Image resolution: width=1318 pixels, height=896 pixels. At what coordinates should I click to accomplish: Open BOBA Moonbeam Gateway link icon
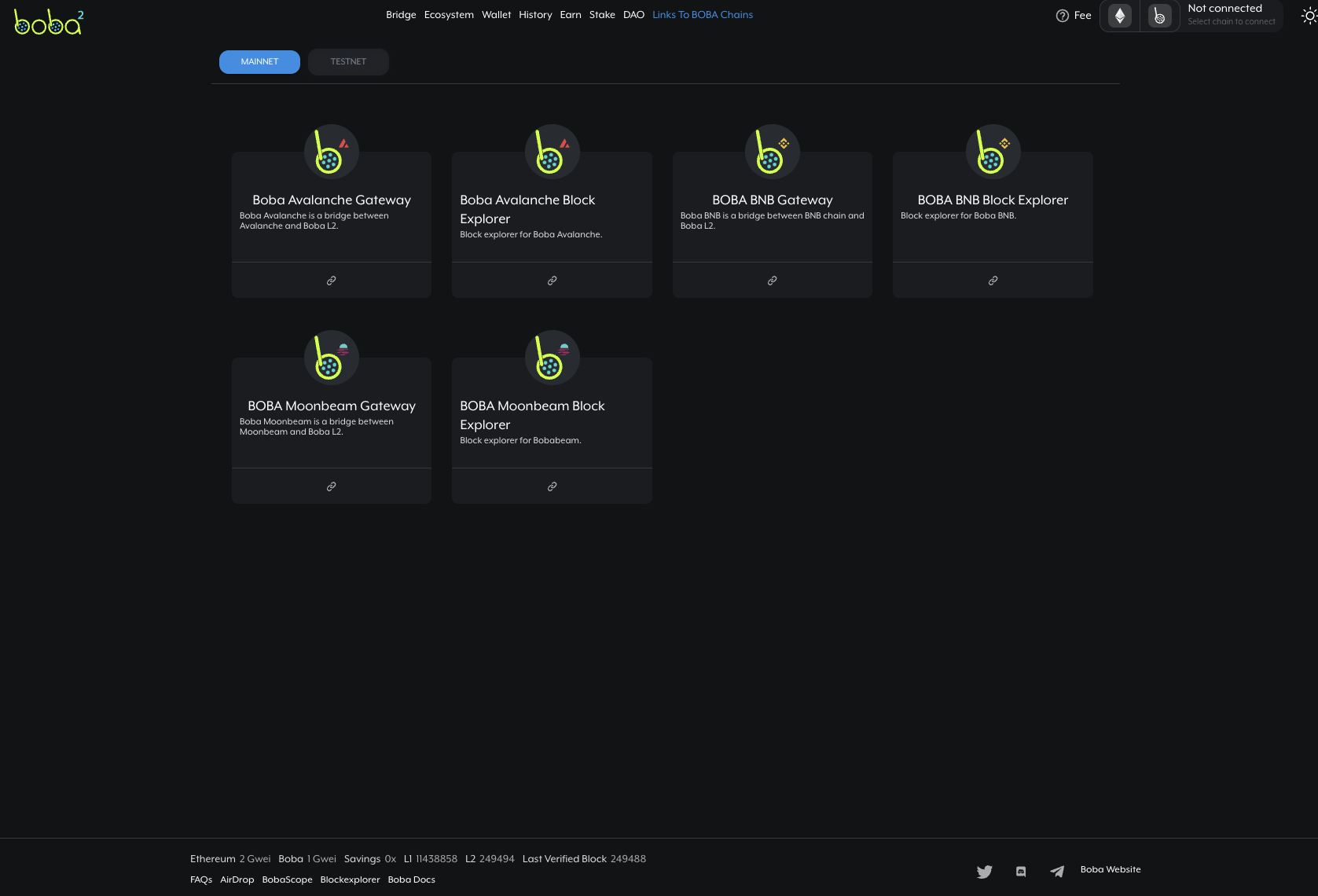pos(332,487)
